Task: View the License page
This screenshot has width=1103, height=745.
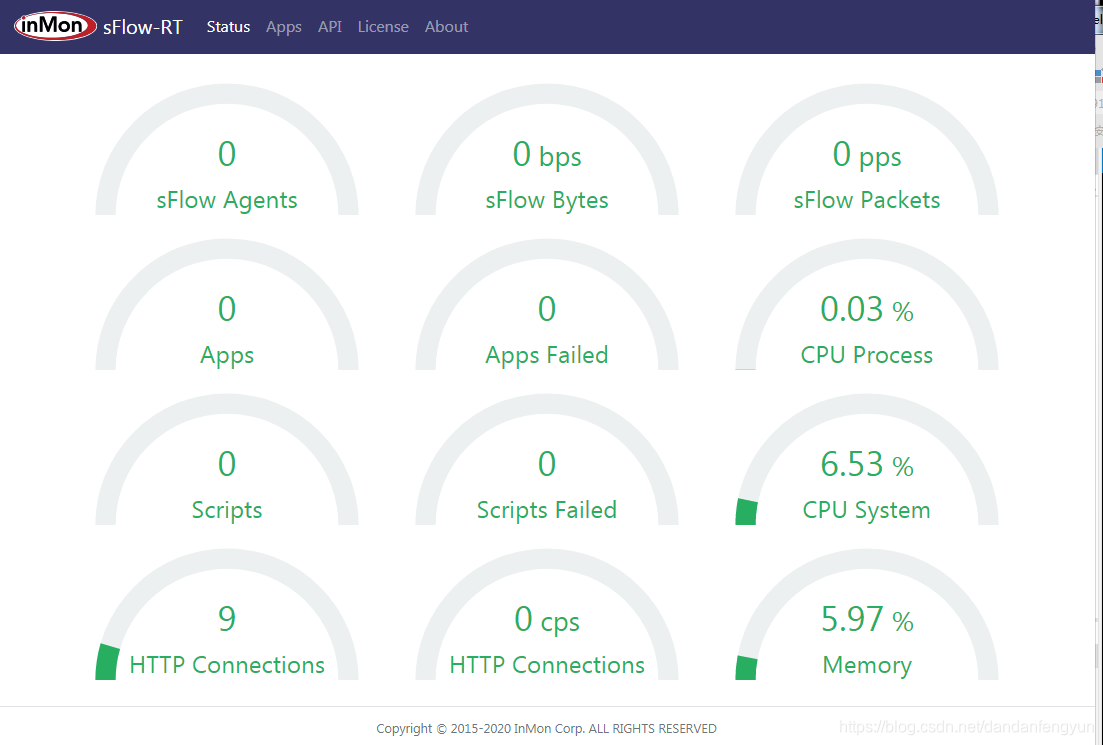Action: [383, 27]
